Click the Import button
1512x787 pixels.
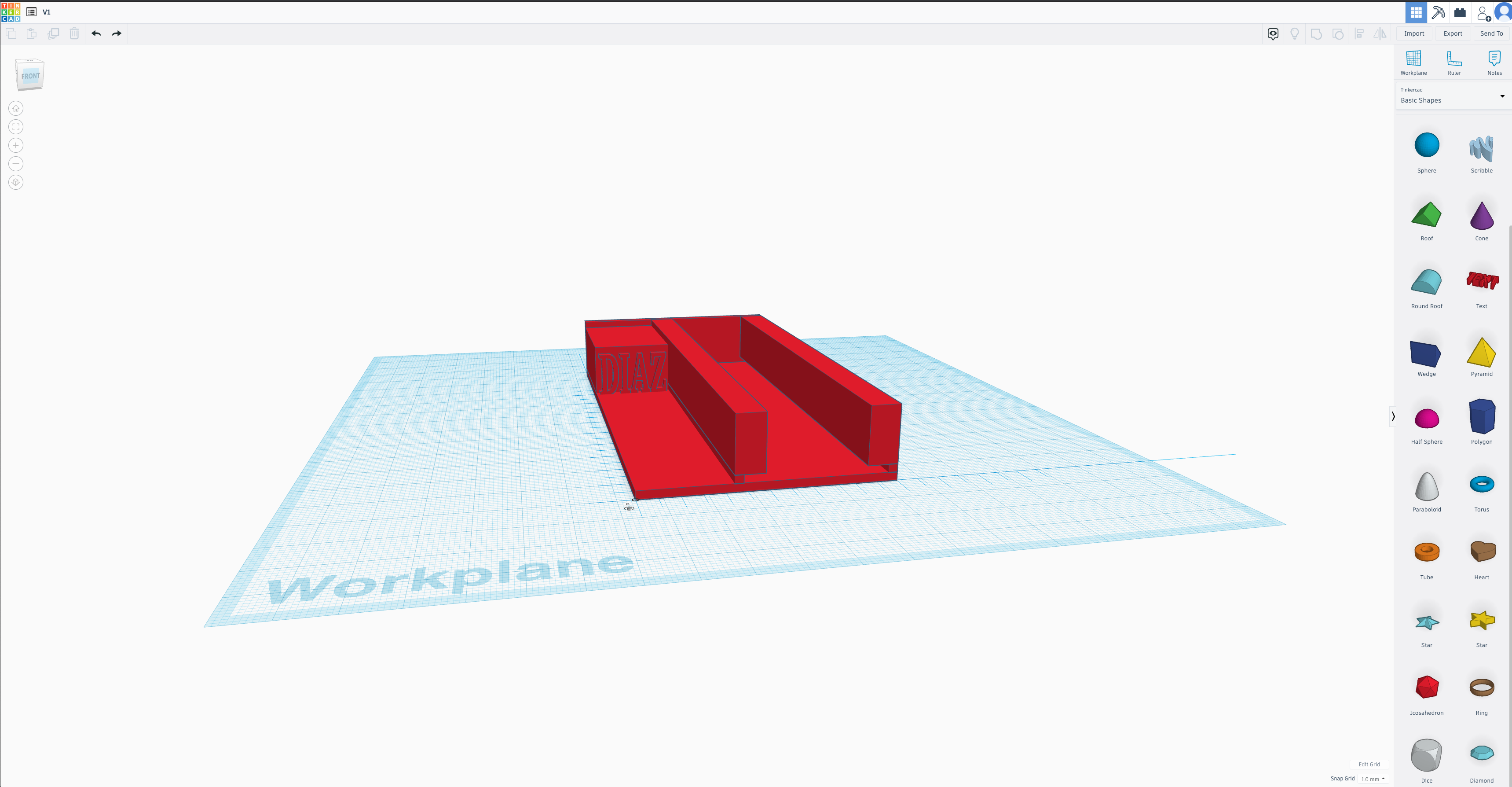(1414, 33)
